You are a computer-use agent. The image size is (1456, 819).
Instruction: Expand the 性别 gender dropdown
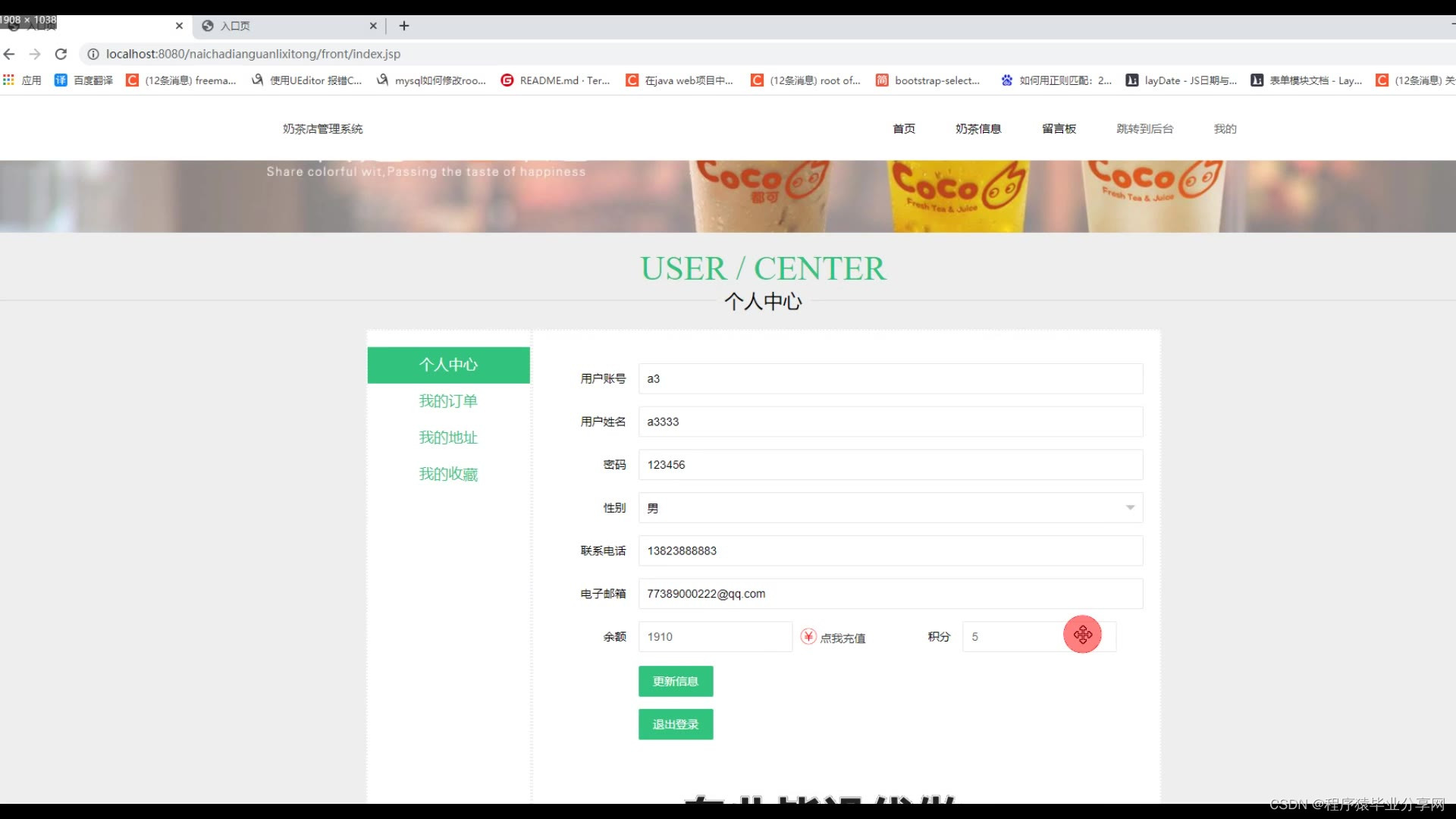pos(890,508)
